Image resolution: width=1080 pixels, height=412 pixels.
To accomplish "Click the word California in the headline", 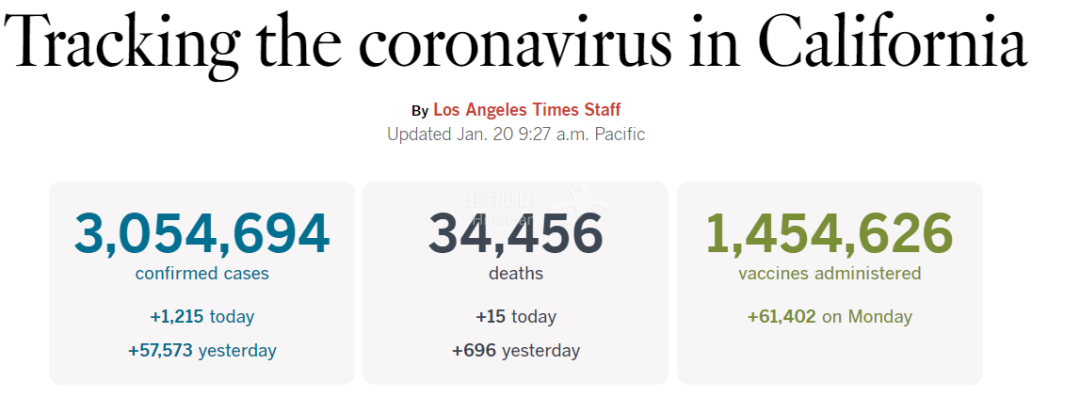I will (x=893, y=43).
